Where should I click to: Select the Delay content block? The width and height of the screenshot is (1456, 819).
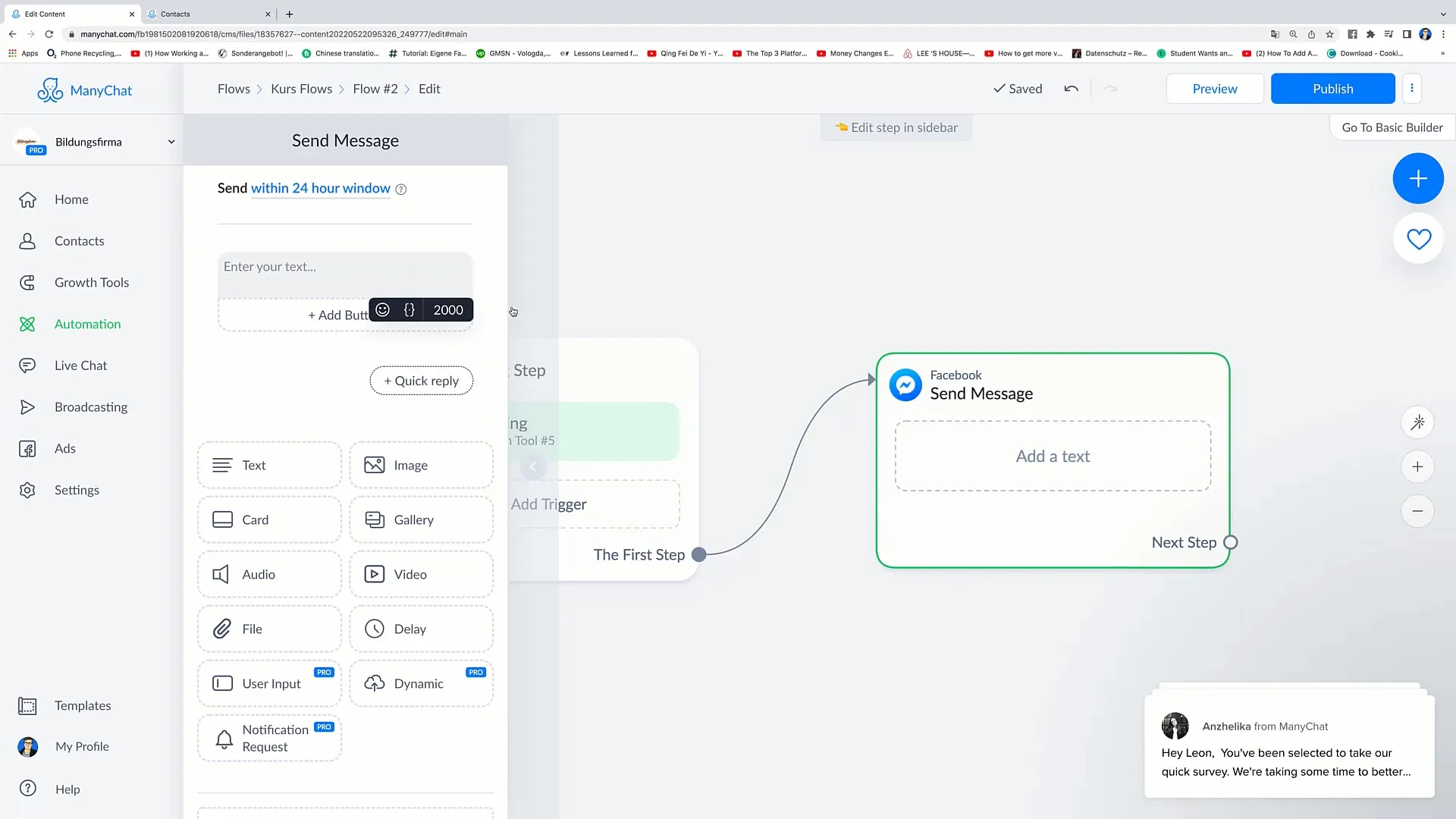click(421, 628)
